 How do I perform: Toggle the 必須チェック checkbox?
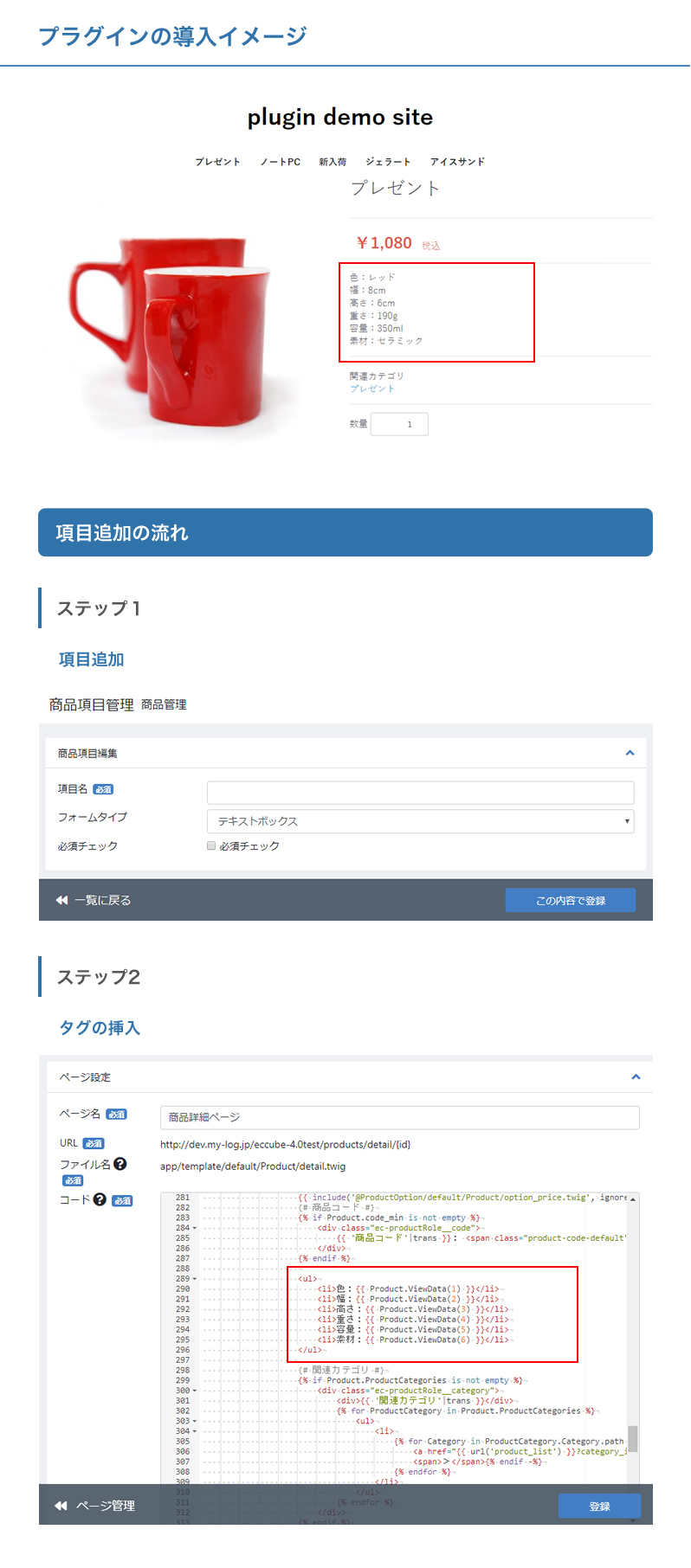[x=211, y=845]
